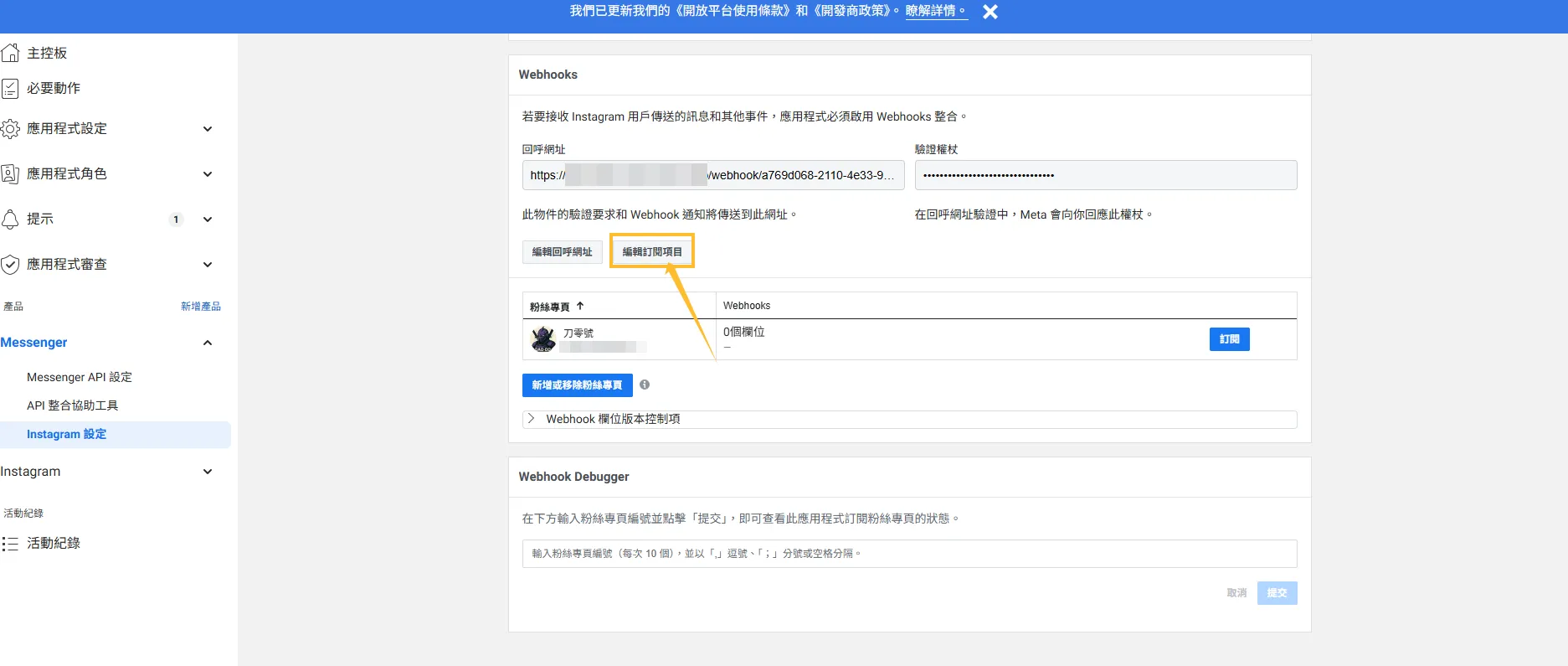Click the 瞭解詳情 link in banner
Image resolution: width=1568 pixels, height=666 pixels.
click(936, 11)
